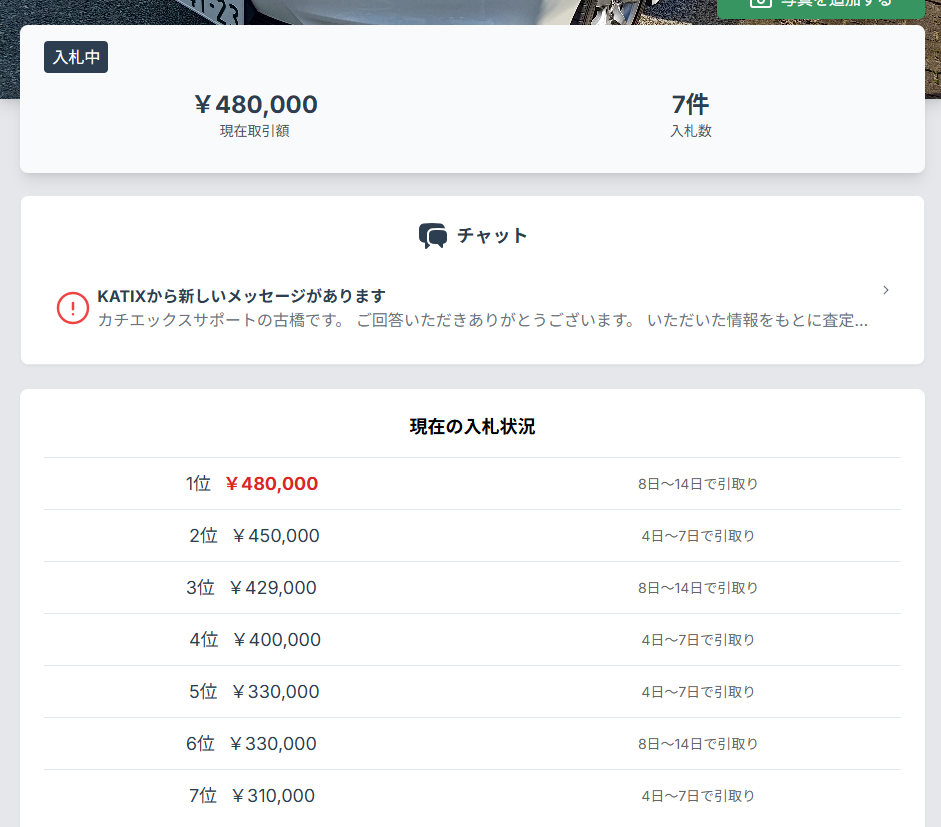This screenshot has height=827, width=941.
Task: Select the 5th place ￥330,000 bid row
Action: (x=472, y=692)
